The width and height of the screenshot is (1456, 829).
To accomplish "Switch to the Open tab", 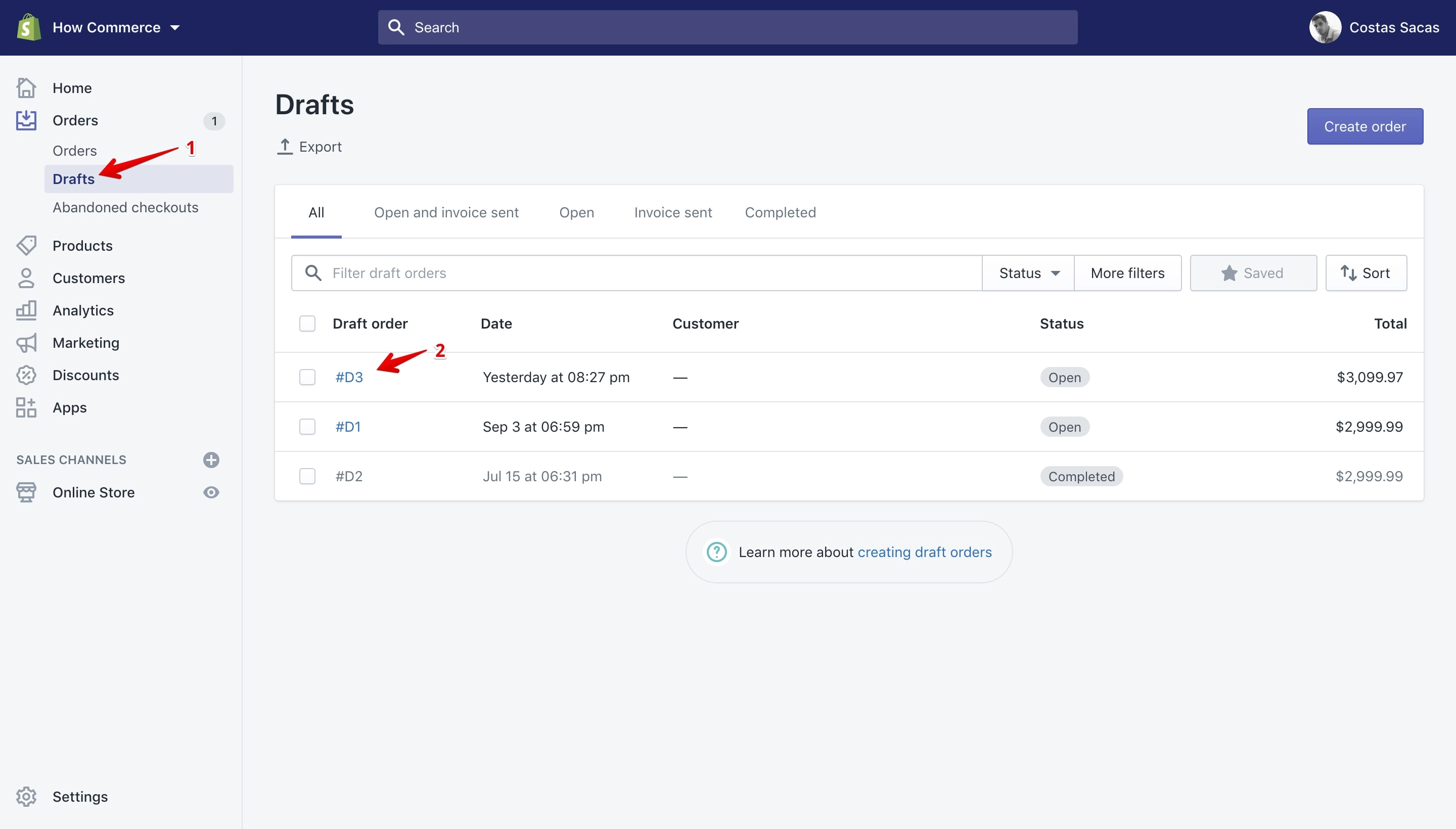I will point(576,212).
